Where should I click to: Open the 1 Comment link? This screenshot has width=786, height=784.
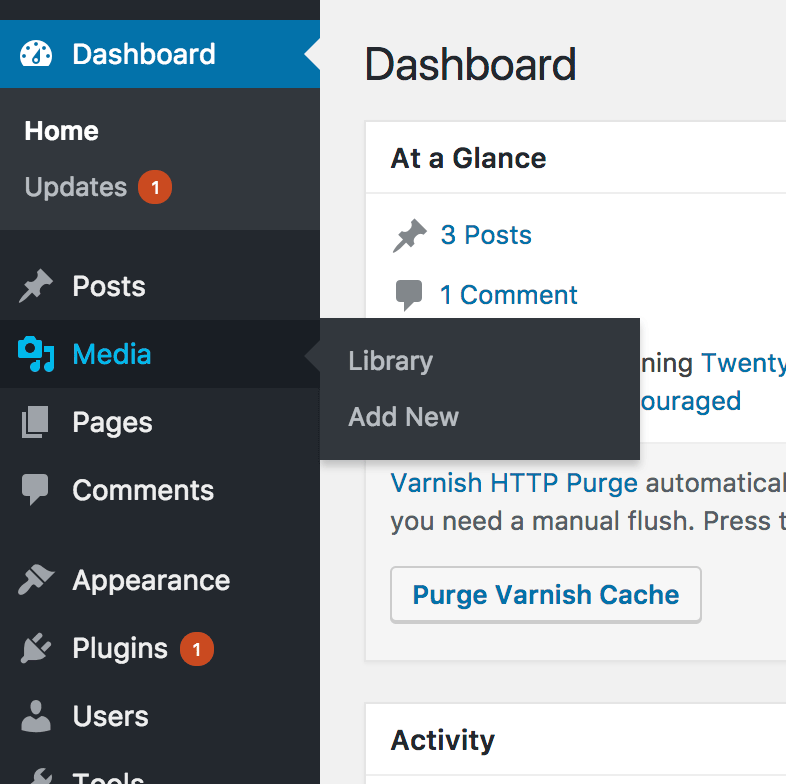coord(508,295)
